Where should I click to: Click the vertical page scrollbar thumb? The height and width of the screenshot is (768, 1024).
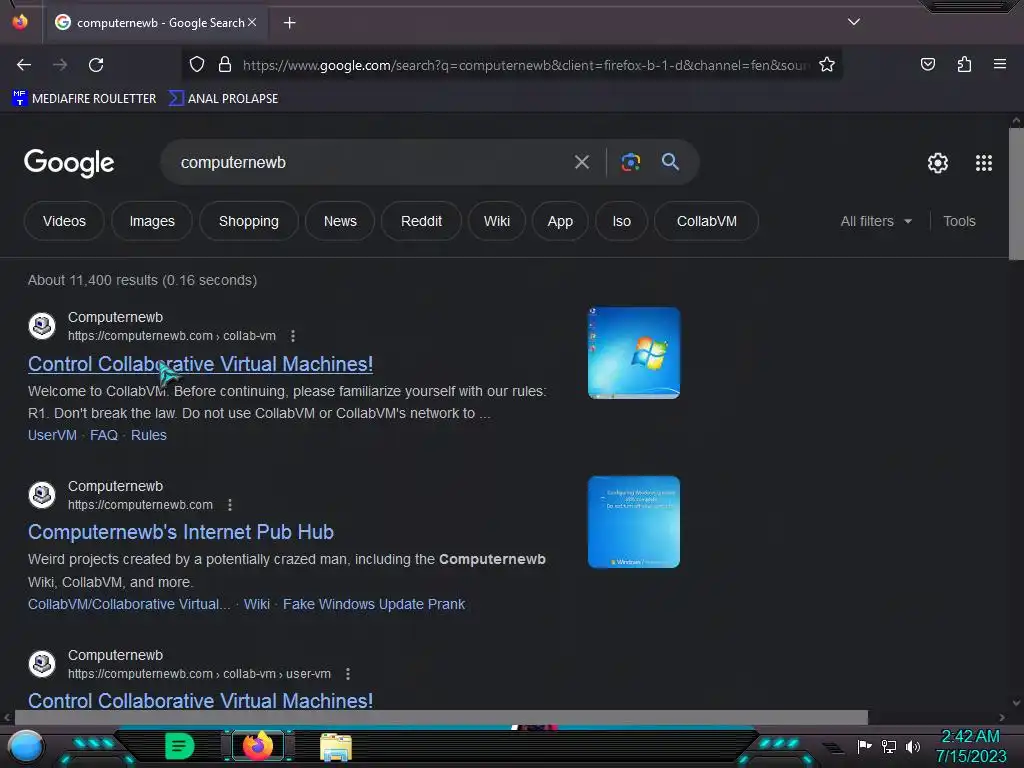point(1016,194)
